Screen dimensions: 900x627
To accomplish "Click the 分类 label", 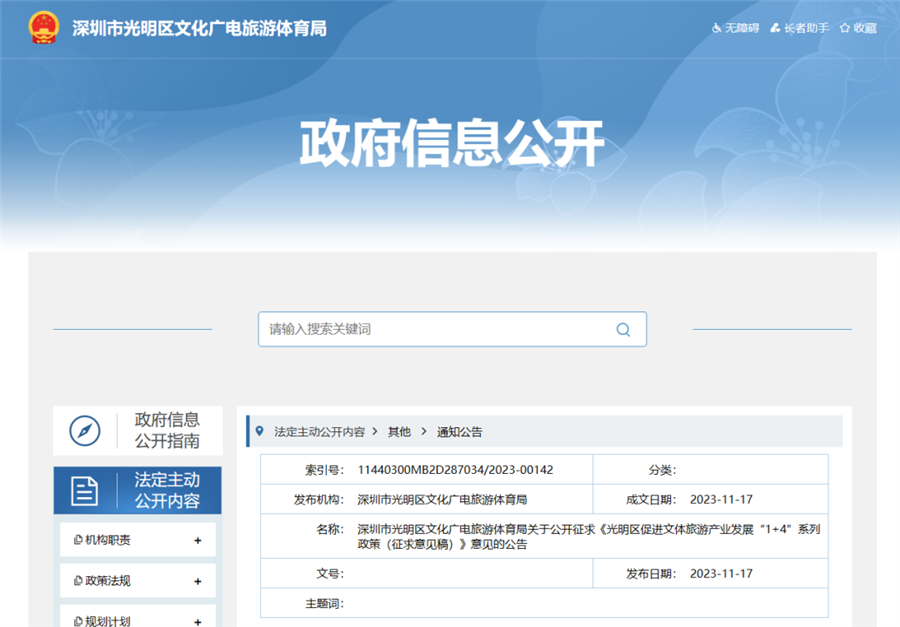I will 662,470.
